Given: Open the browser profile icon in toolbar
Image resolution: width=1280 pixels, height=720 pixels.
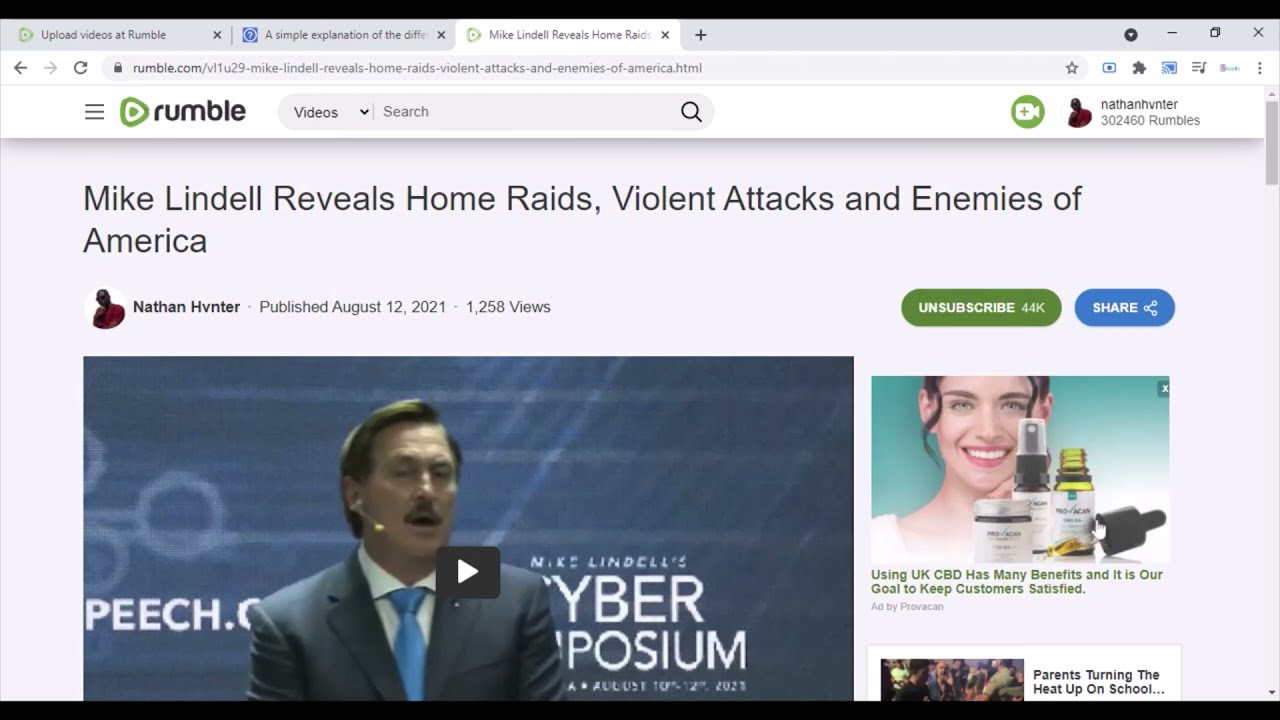Looking at the screenshot, I should (1229, 68).
